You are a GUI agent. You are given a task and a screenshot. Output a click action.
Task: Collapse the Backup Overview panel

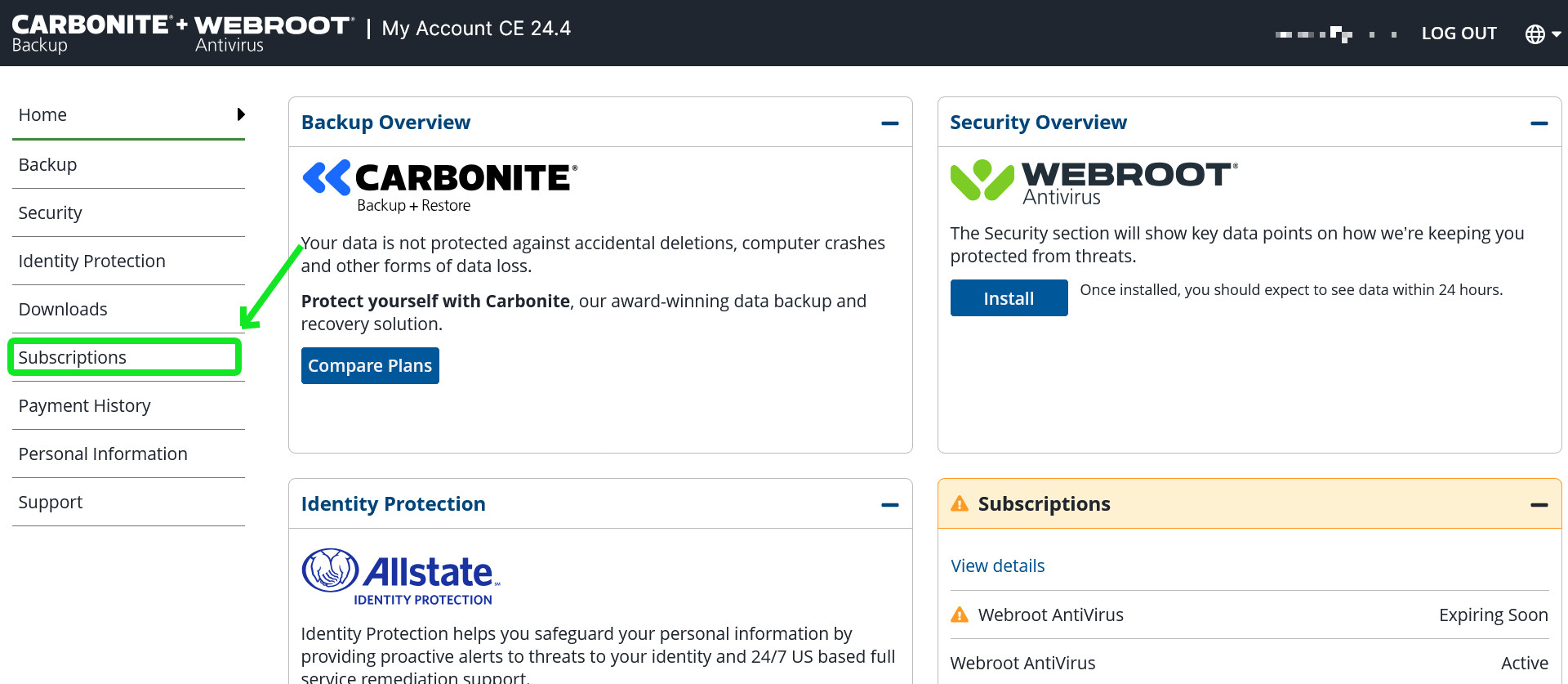889,123
